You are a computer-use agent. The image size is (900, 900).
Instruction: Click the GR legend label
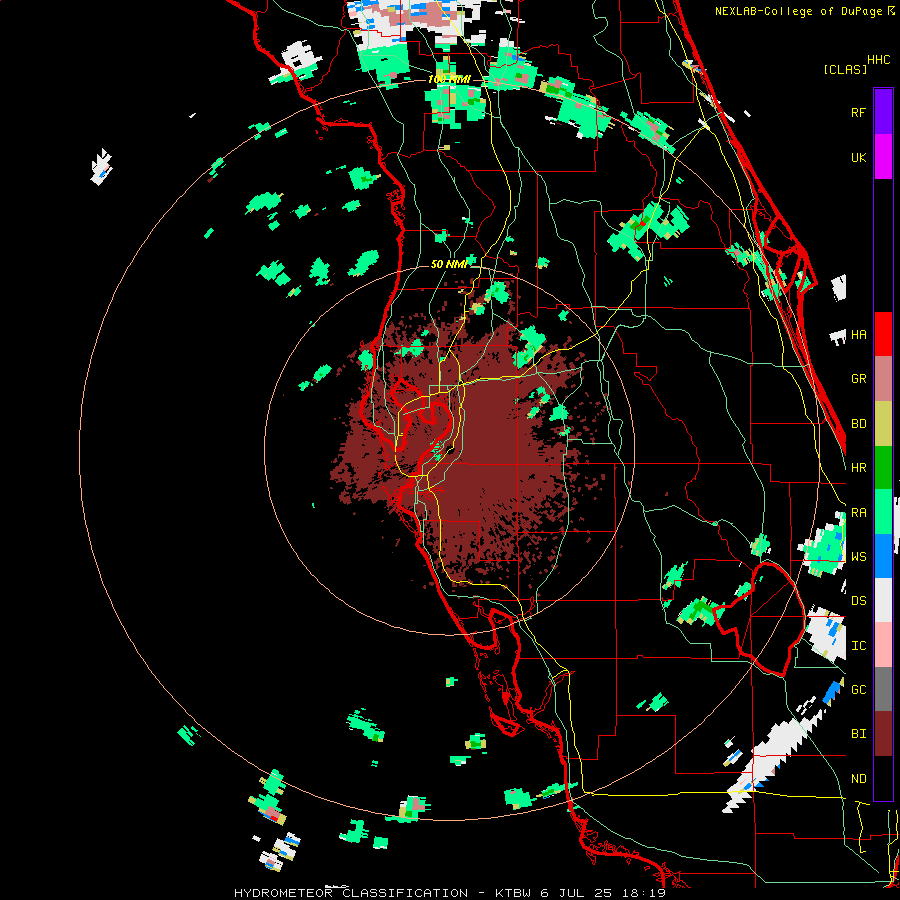coord(858,379)
